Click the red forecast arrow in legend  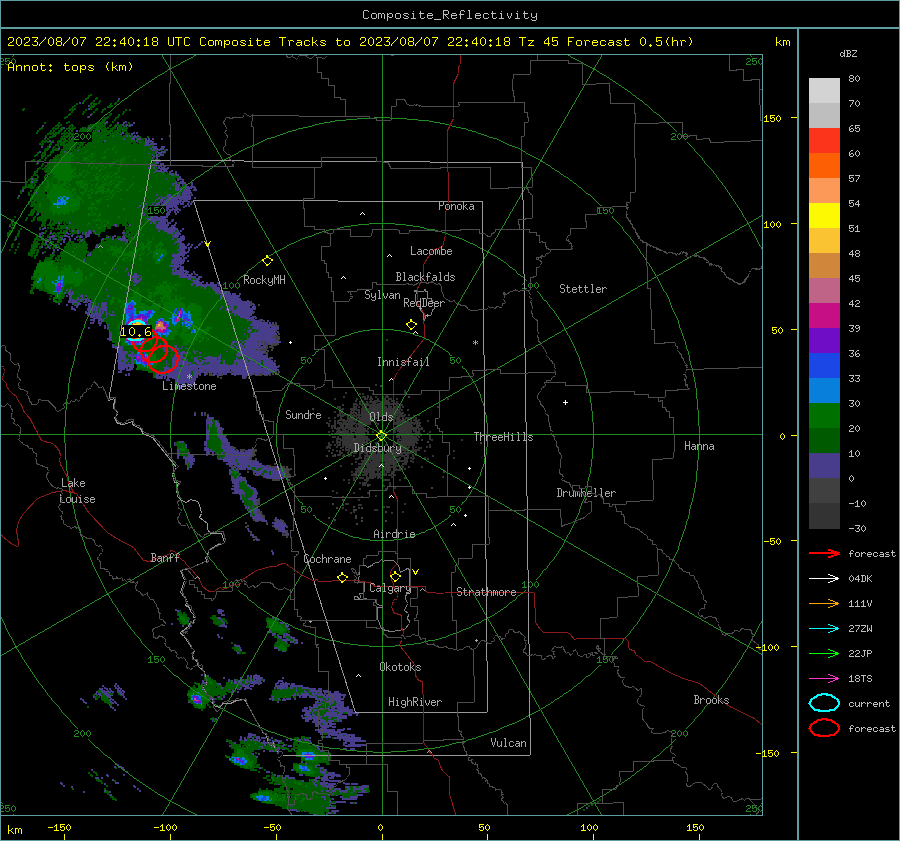(824, 553)
